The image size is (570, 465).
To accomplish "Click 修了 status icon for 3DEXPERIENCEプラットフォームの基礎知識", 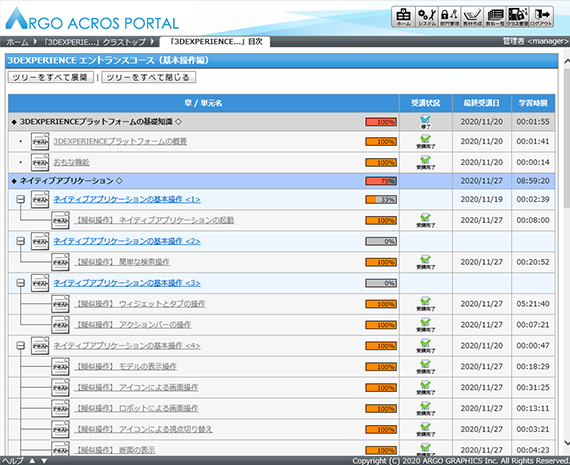I will [426, 122].
